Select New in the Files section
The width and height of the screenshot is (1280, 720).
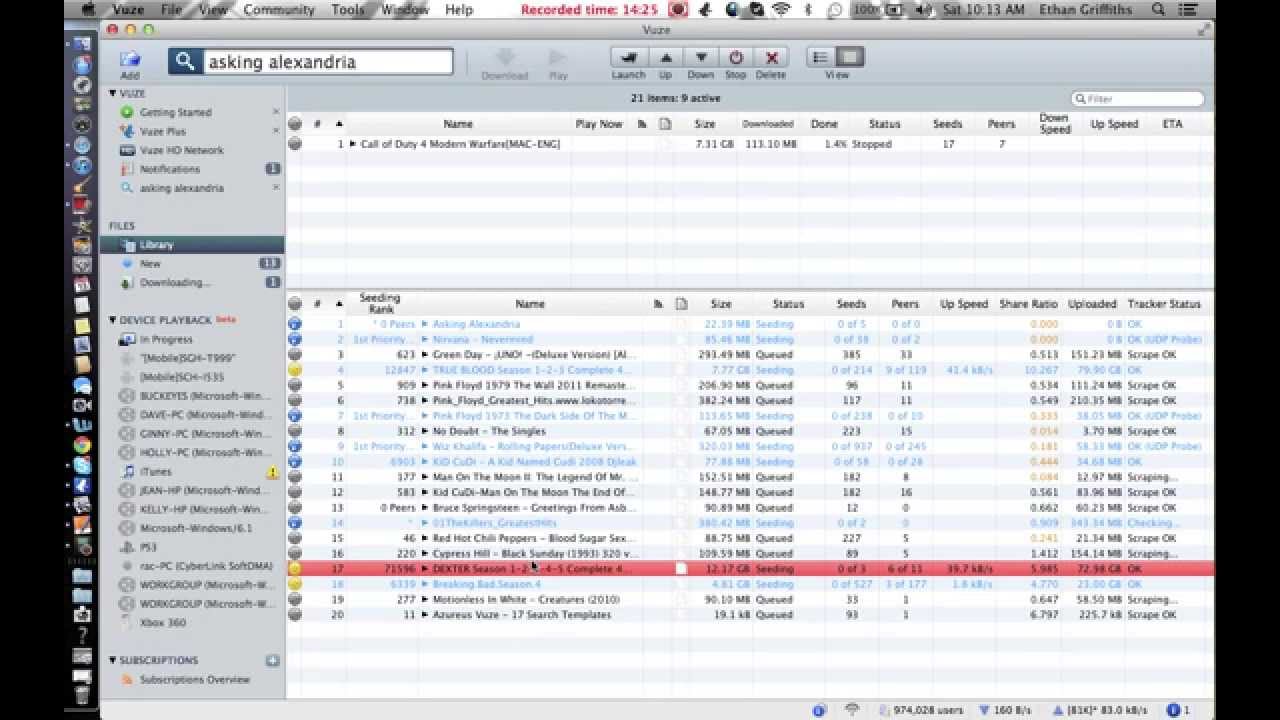coord(150,264)
